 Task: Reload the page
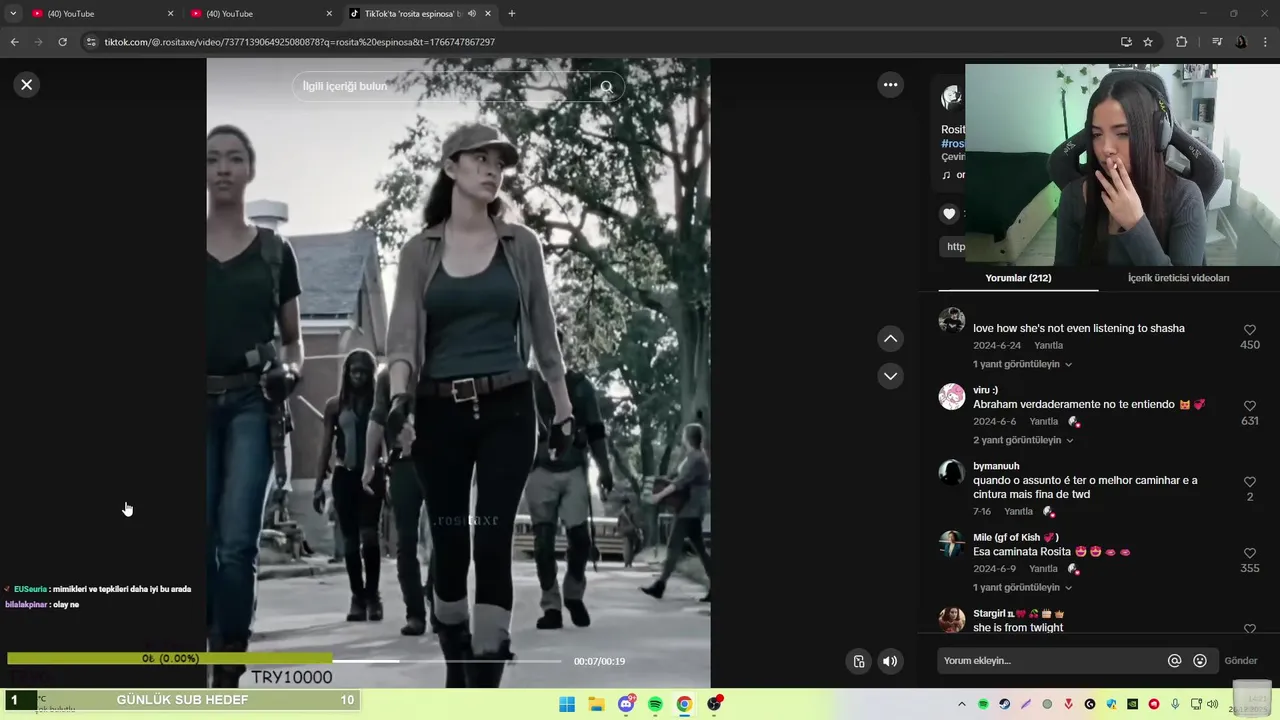pyautogui.click(x=62, y=42)
